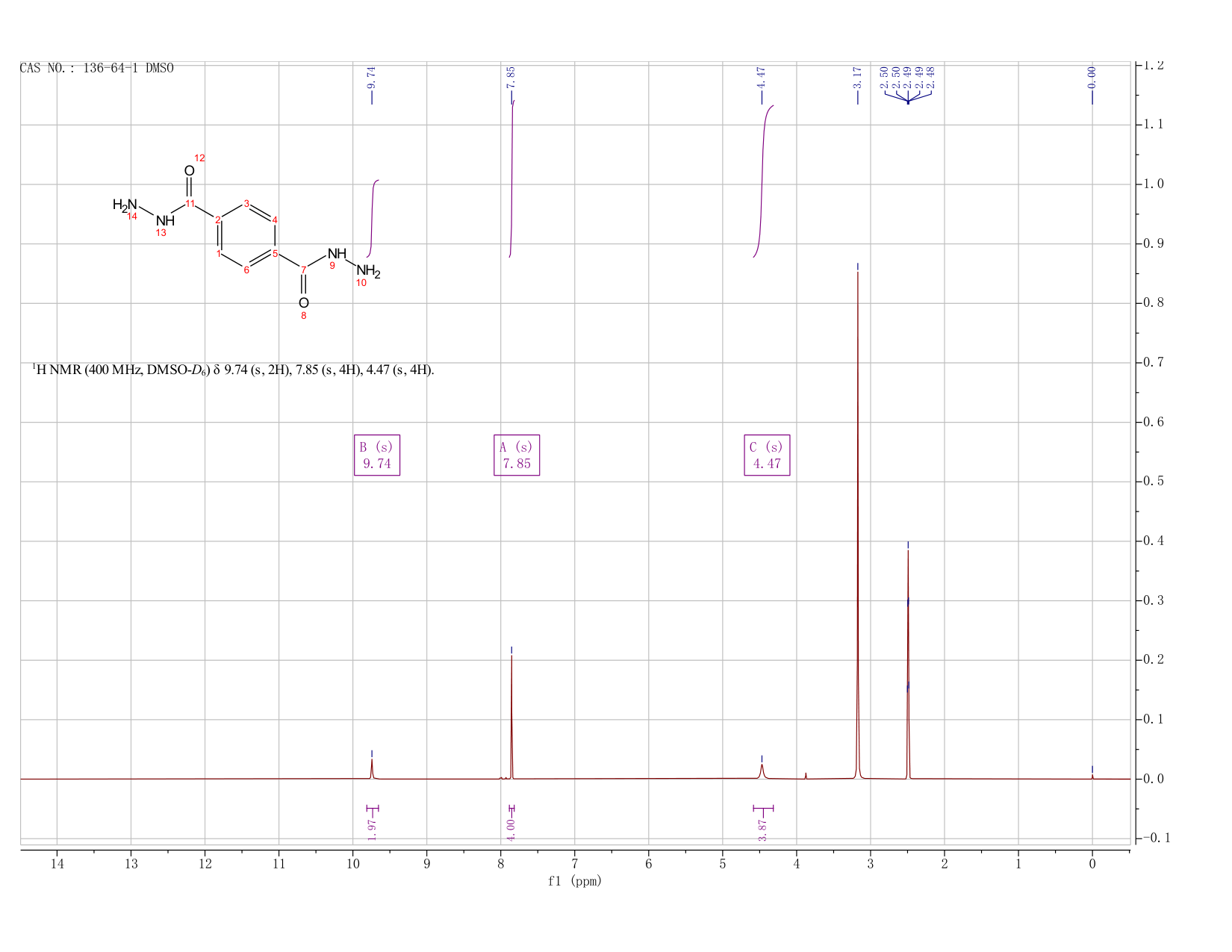Image resolution: width=1232 pixels, height=952 pixels.
Task: Click the 8 ppm axis tick label
Action: point(501,864)
